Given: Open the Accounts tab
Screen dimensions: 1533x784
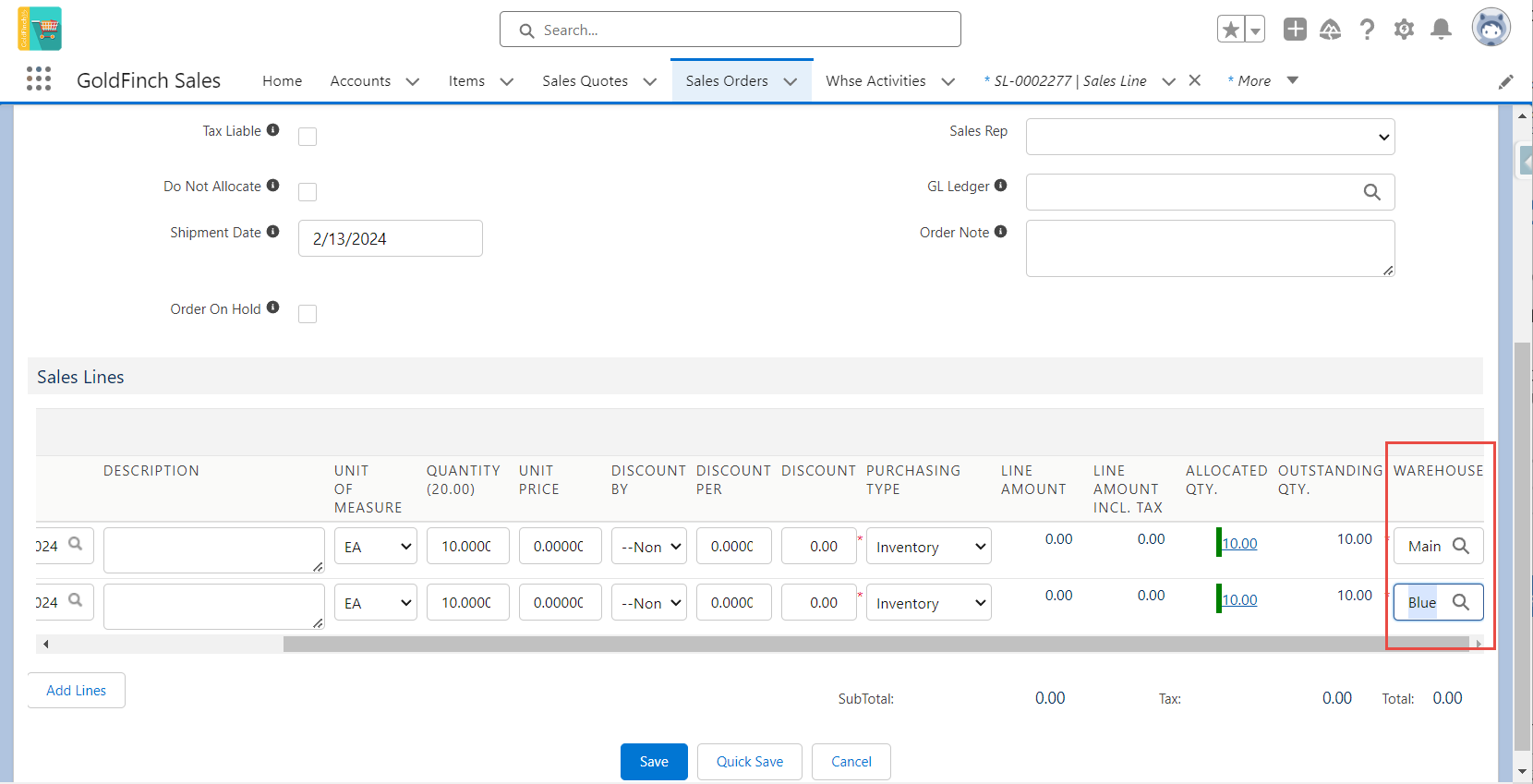Looking at the screenshot, I should pos(360,80).
